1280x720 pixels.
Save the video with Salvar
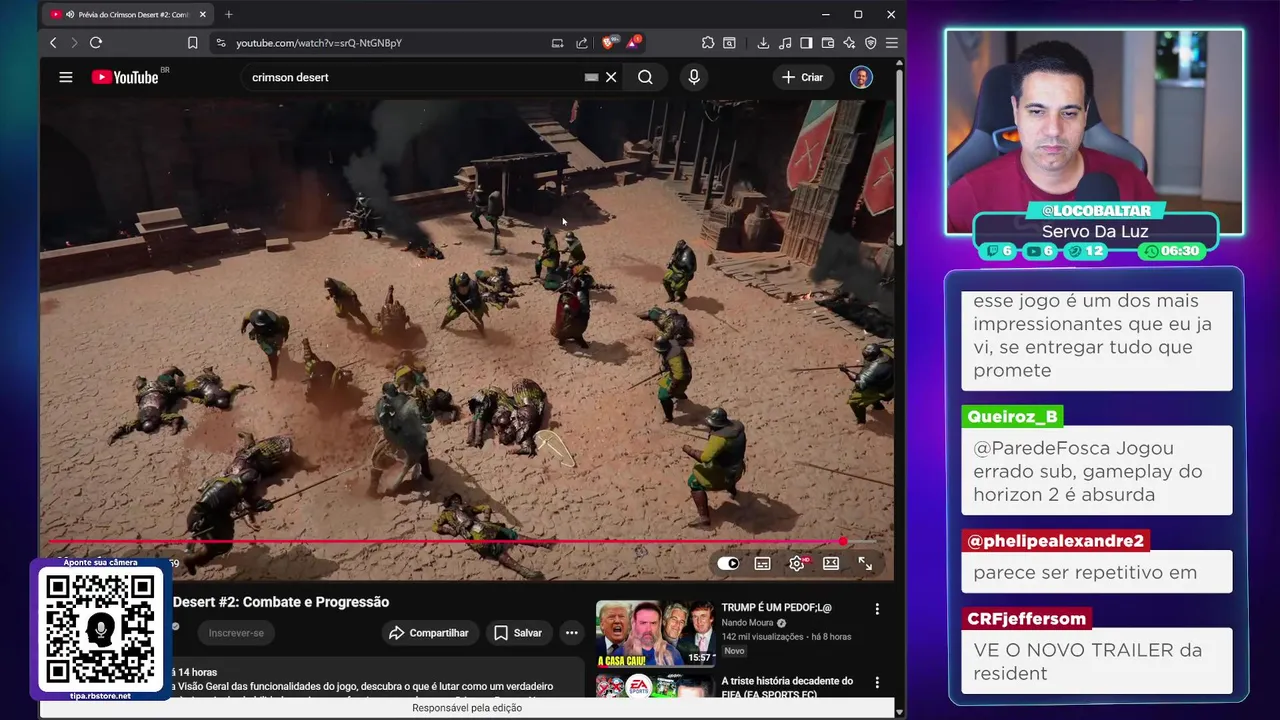click(518, 633)
